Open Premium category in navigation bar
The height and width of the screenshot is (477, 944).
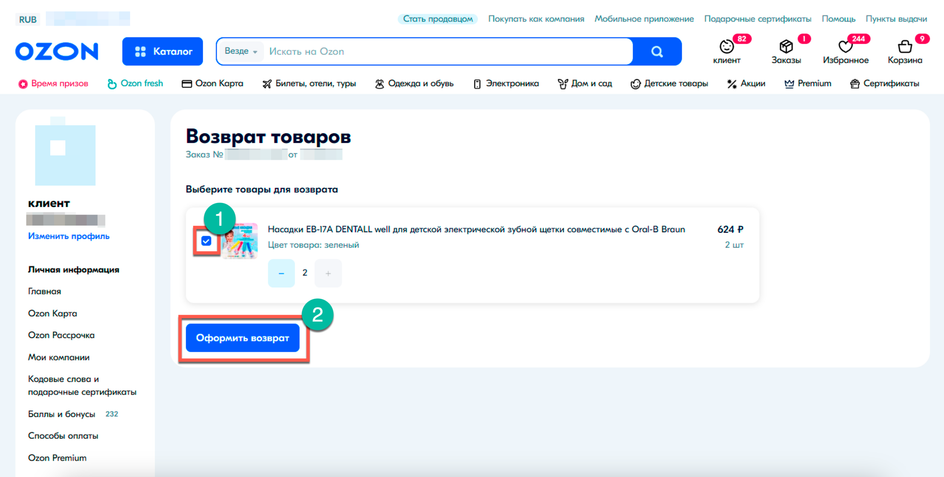pyautogui.click(x=808, y=84)
